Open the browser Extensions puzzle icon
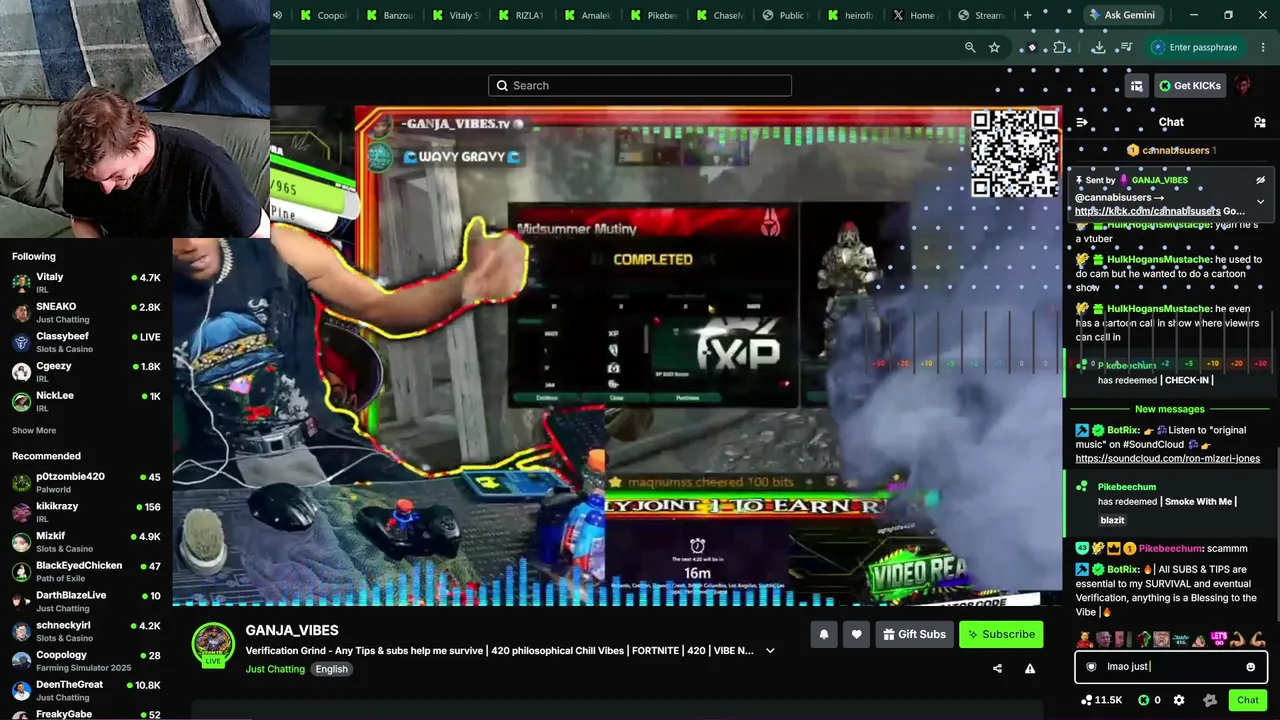1280x720 pixels. tap(1060, 47)
